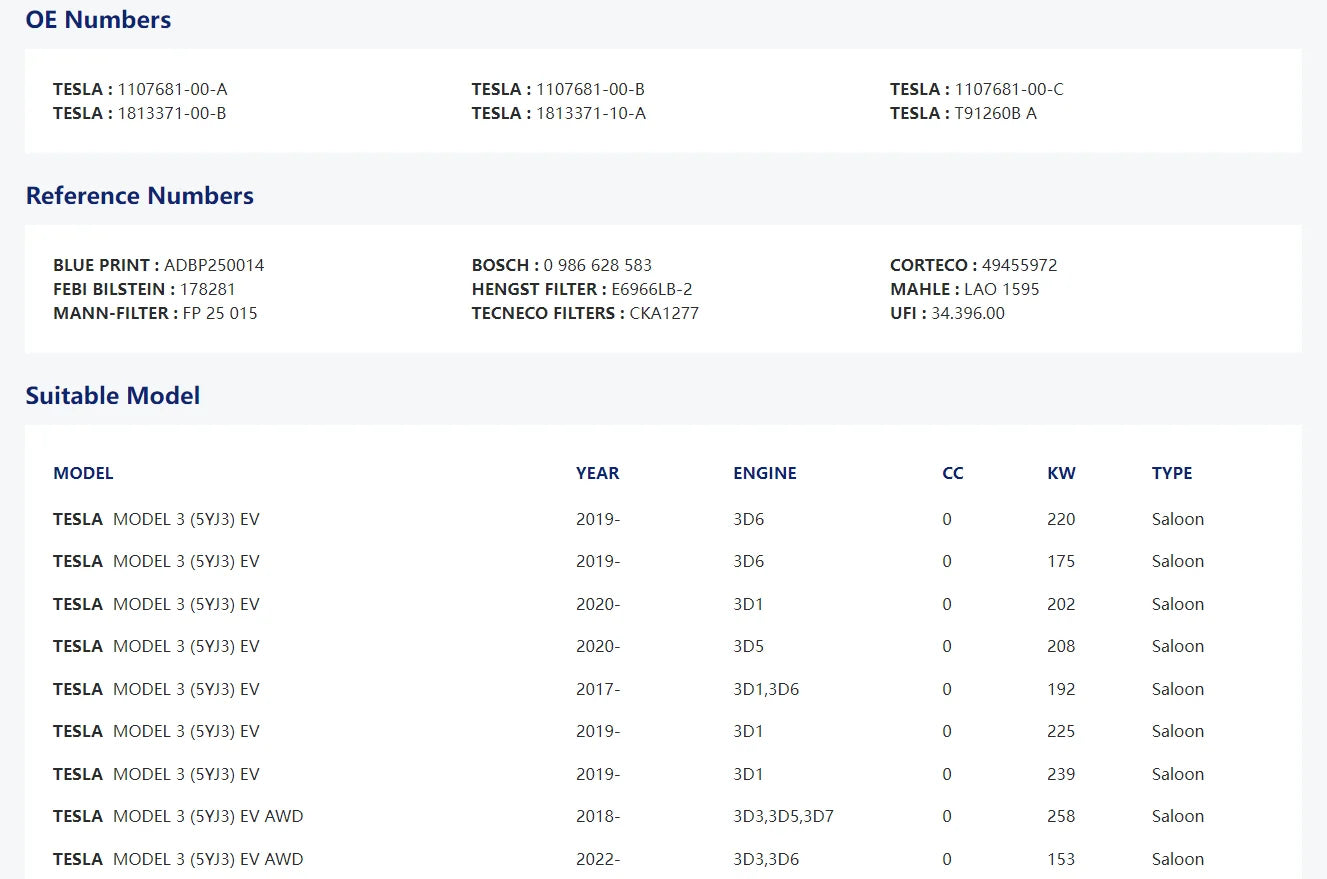Select the 220 value in KW column

(x=1061, y=519)
